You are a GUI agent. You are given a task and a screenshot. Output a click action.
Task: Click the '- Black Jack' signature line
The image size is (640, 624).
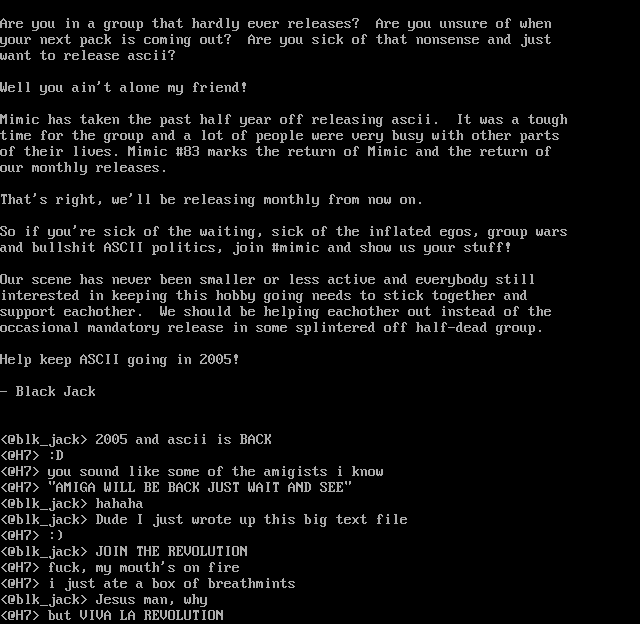tap(48, 391)
